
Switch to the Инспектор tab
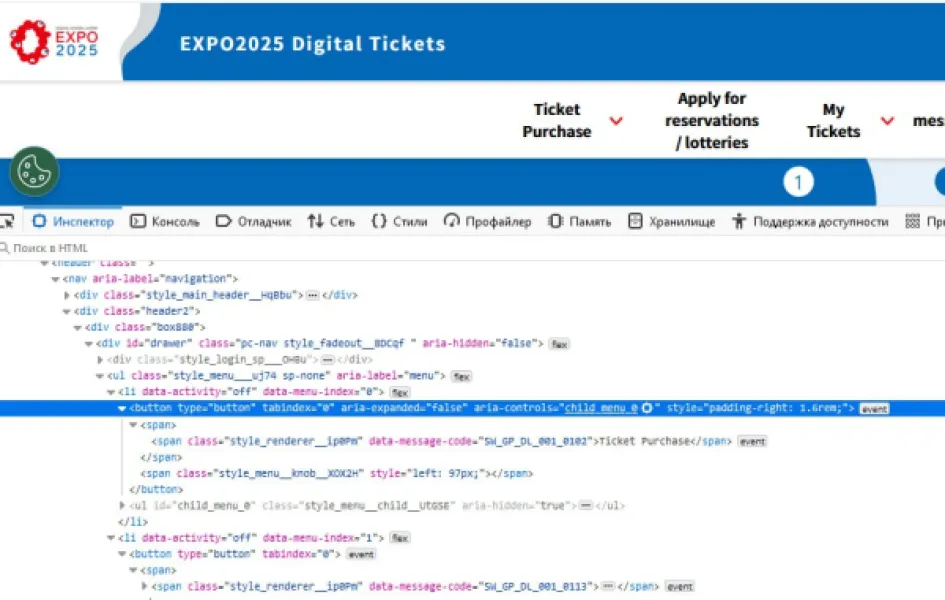click(73, 222)
